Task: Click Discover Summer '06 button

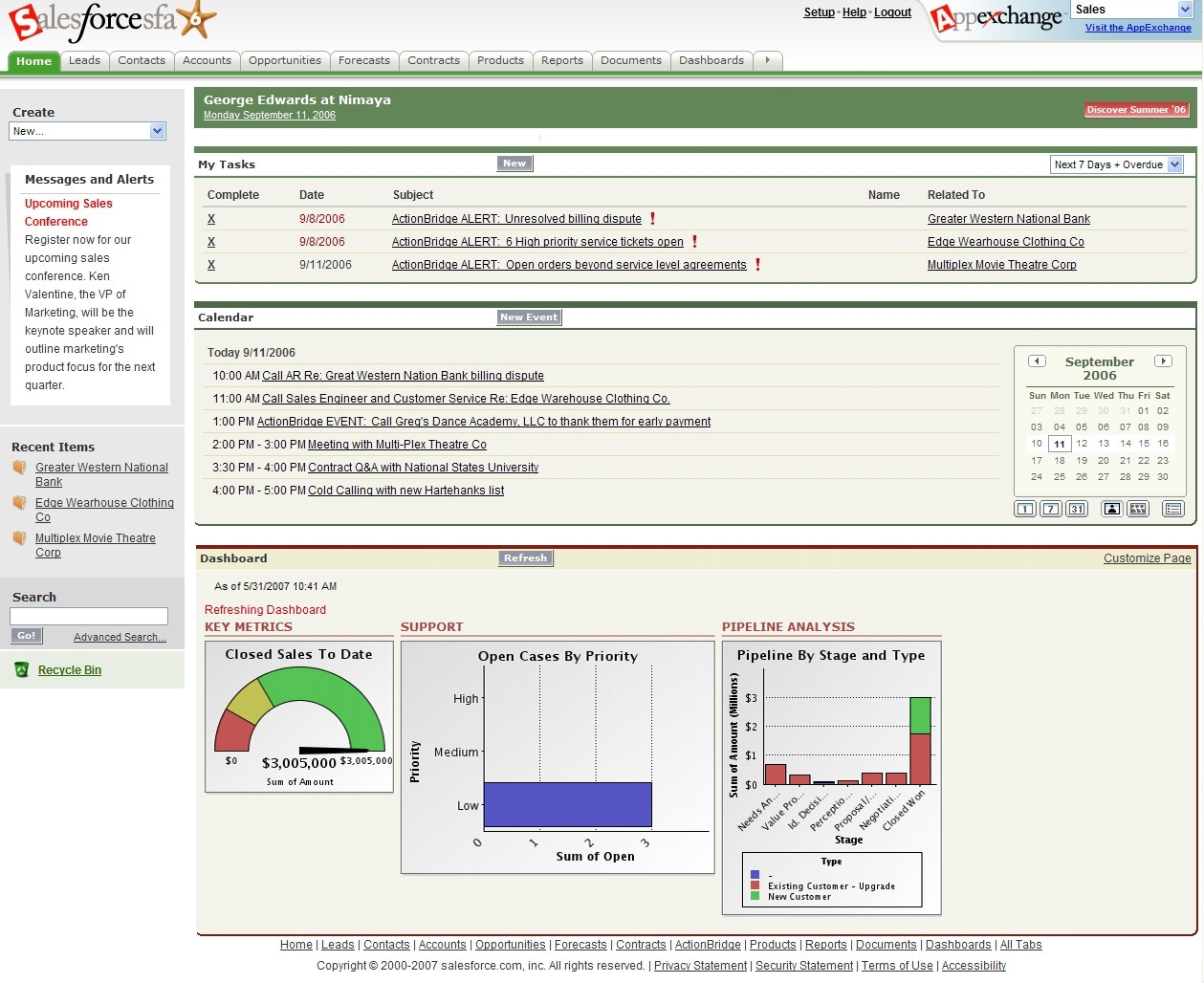Action: tap(1136, 110)
